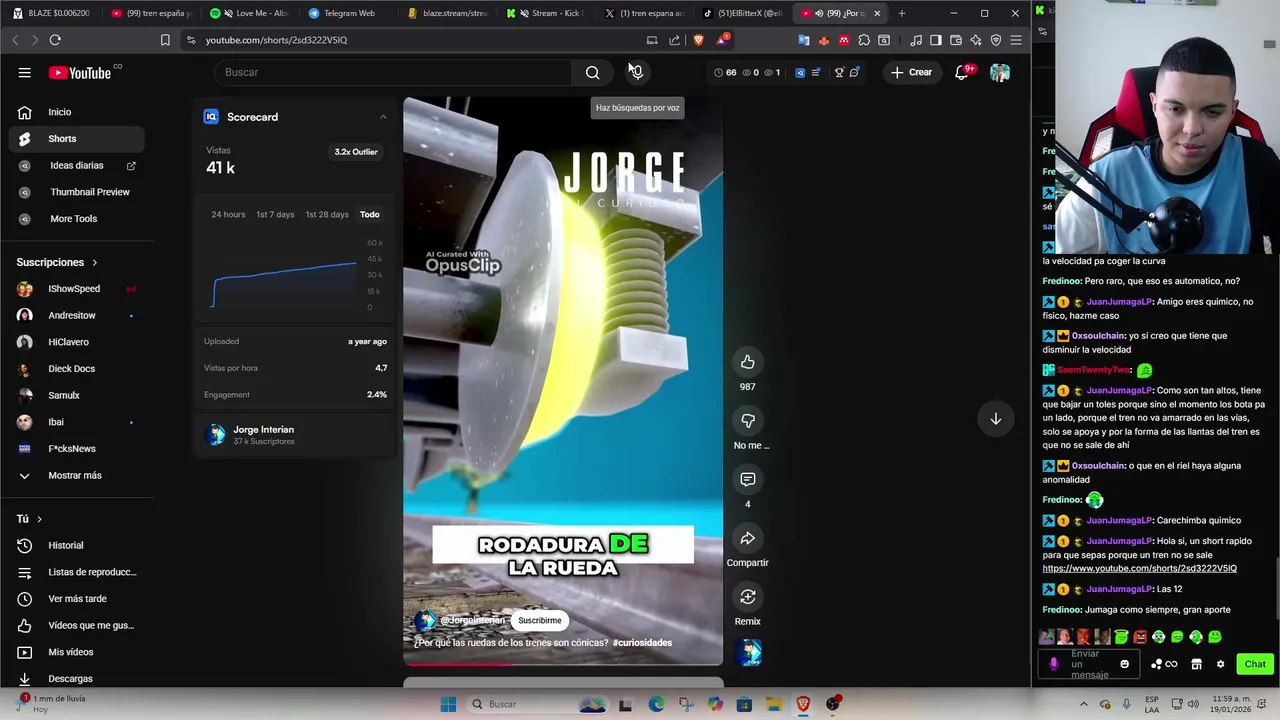Open Thumbnail Preview in the sidebar
This screenshot has width=1280, height=720.
click(x=90, y=192)
